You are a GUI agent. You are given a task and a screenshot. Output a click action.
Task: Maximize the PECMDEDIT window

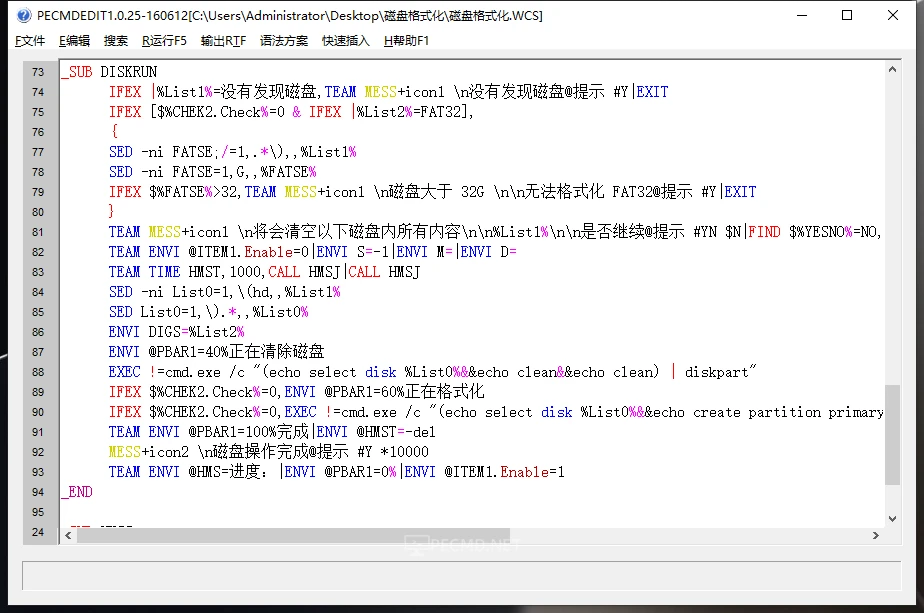tap(847, 15)
